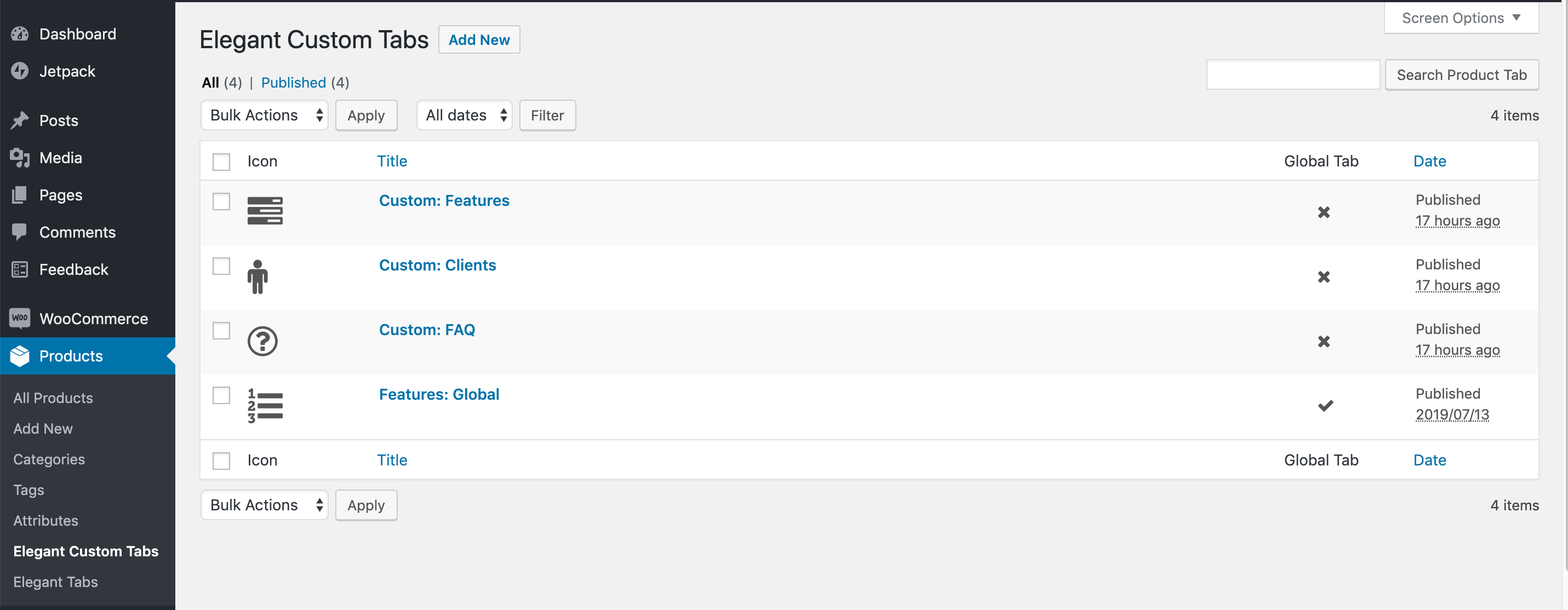Open the Feedback icon in sidebar

point(20,269)
